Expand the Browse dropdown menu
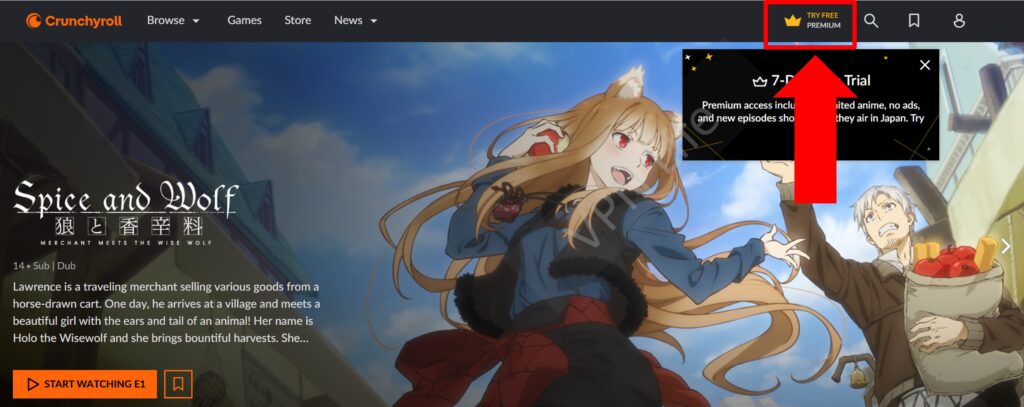 click(x=173, y=20)
